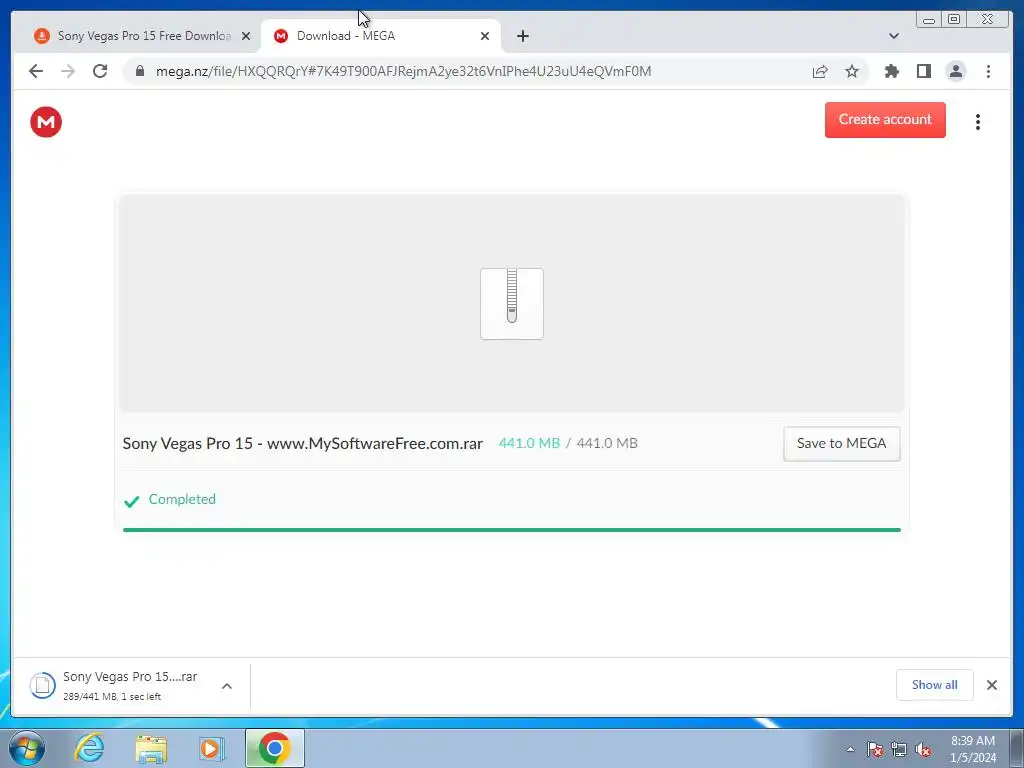
Task: Reload the MEGA download page
Action: tap(100, 71)
